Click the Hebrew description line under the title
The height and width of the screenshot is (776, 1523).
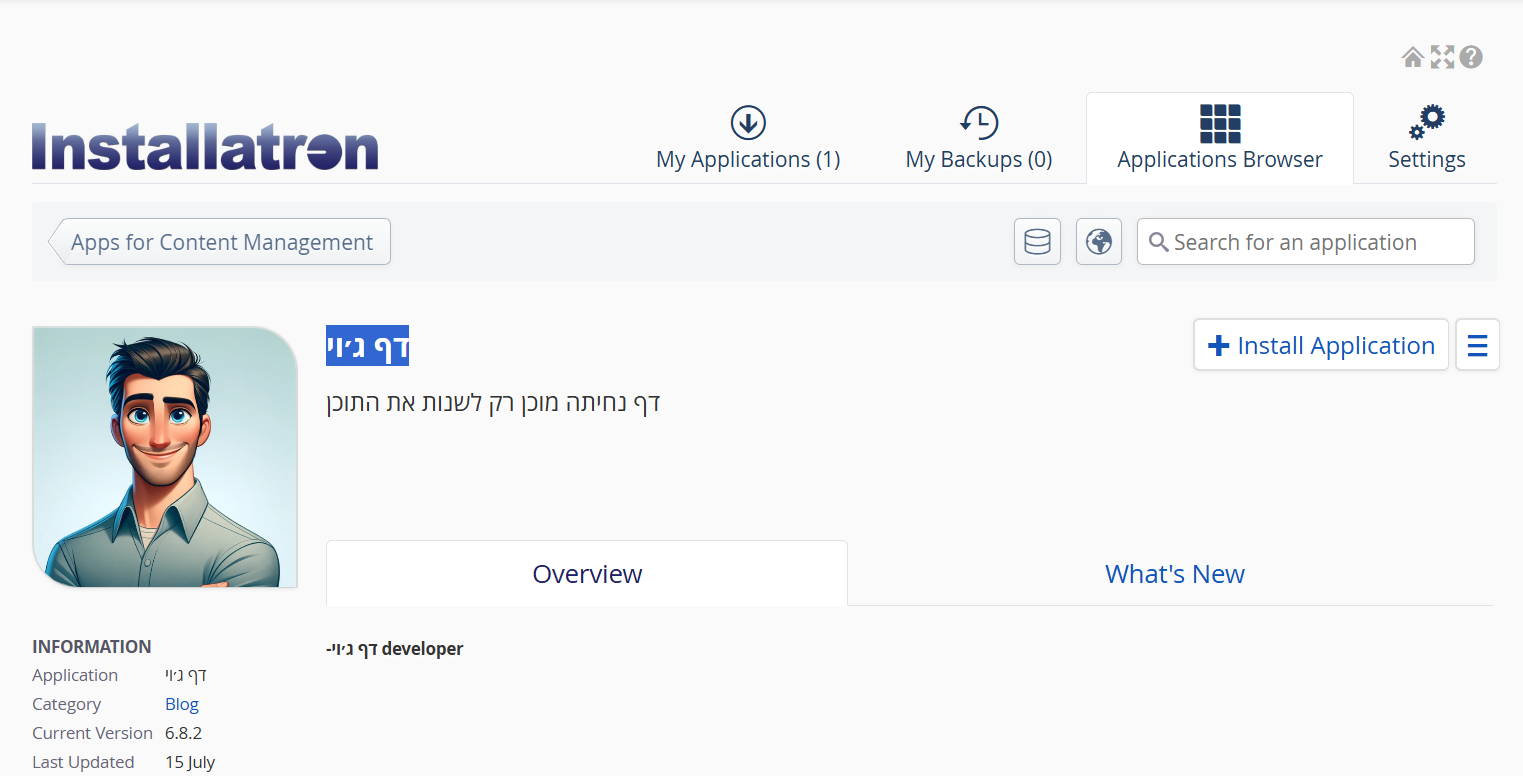(494, 404)
